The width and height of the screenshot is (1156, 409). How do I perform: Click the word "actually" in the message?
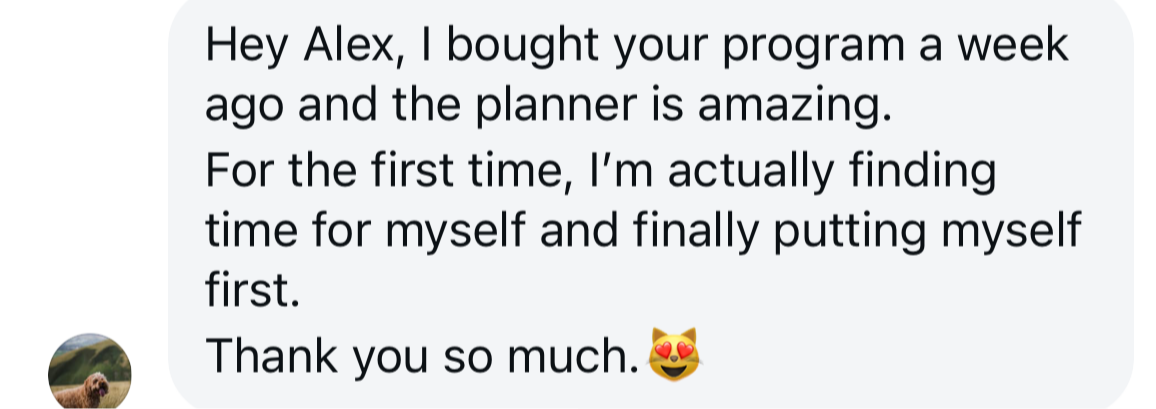click(750, 170)
